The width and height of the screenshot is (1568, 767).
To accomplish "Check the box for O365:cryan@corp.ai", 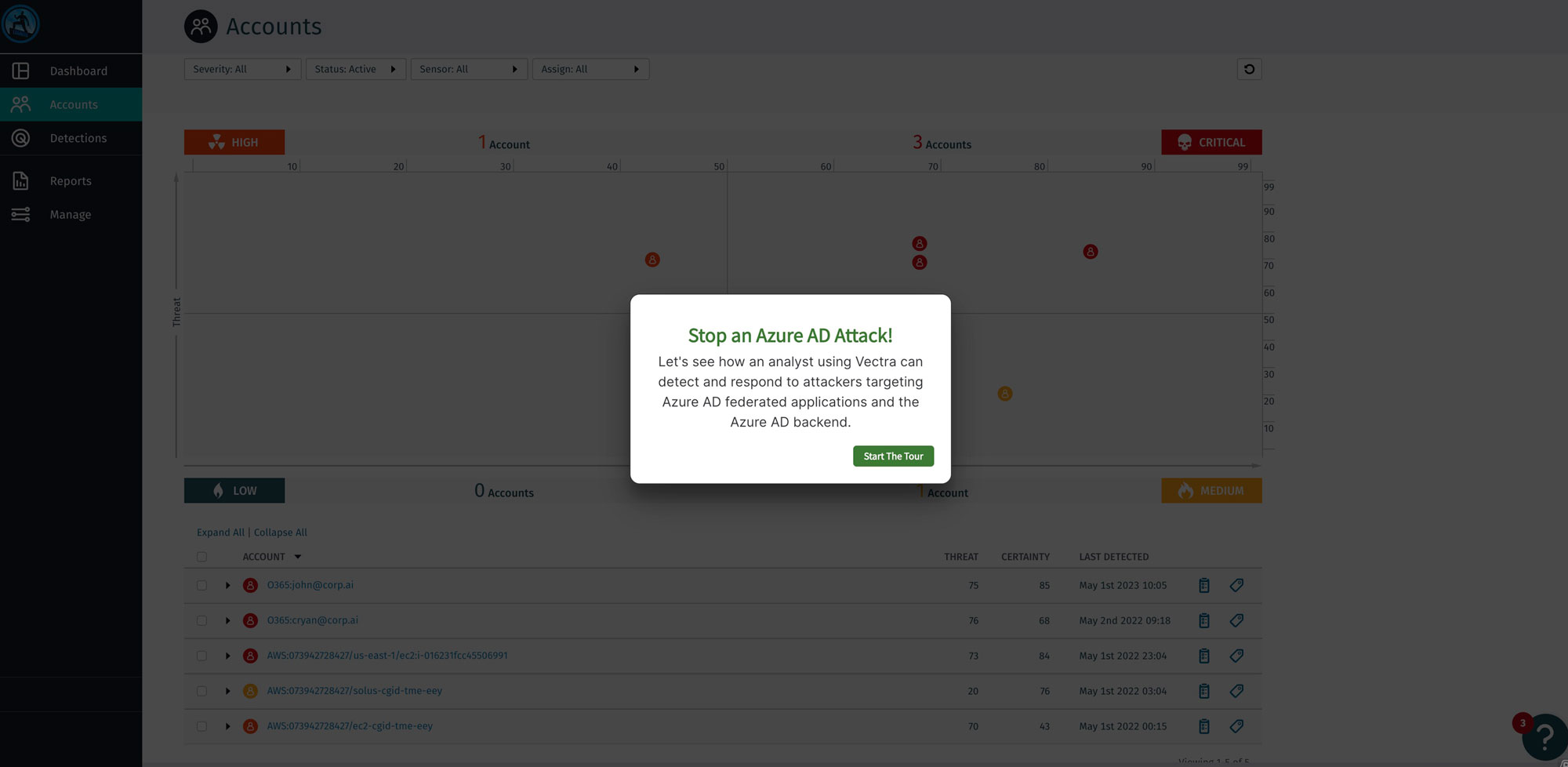I will click(x=201, y=621).
